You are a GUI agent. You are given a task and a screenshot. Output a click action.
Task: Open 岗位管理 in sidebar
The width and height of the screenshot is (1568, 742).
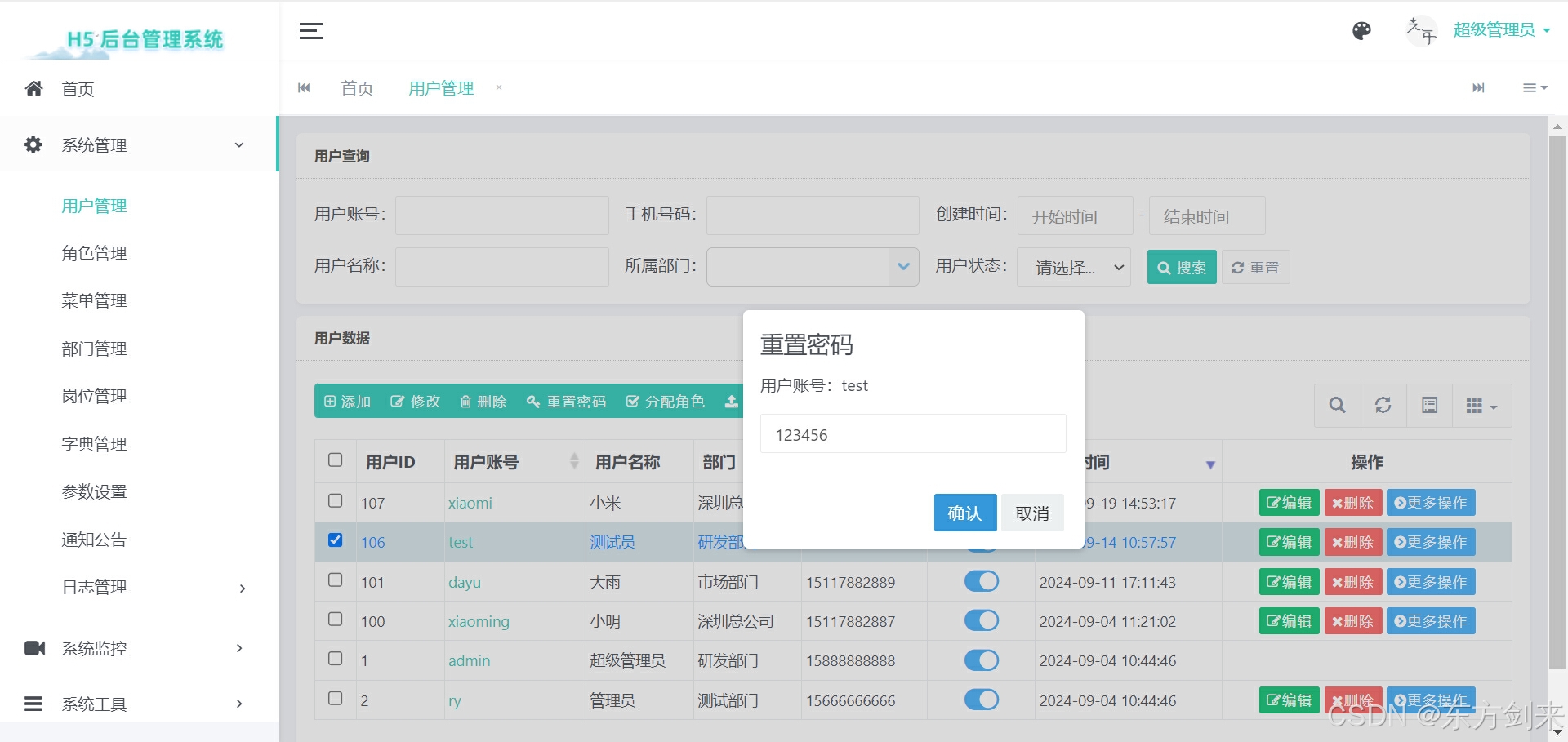click(x=94, y=396)
